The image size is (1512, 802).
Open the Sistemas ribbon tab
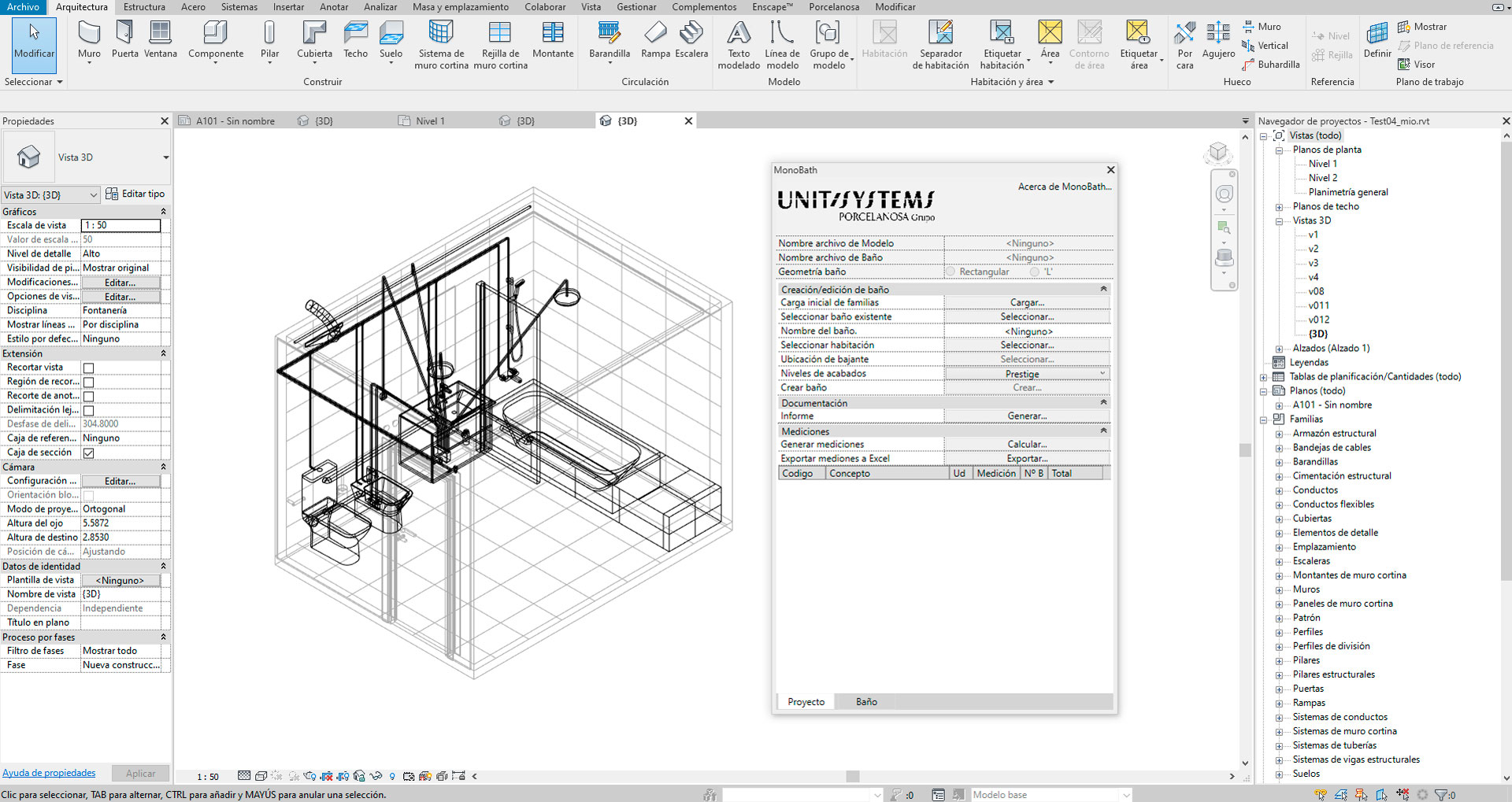pyautogui.click(x=239, y=7)
